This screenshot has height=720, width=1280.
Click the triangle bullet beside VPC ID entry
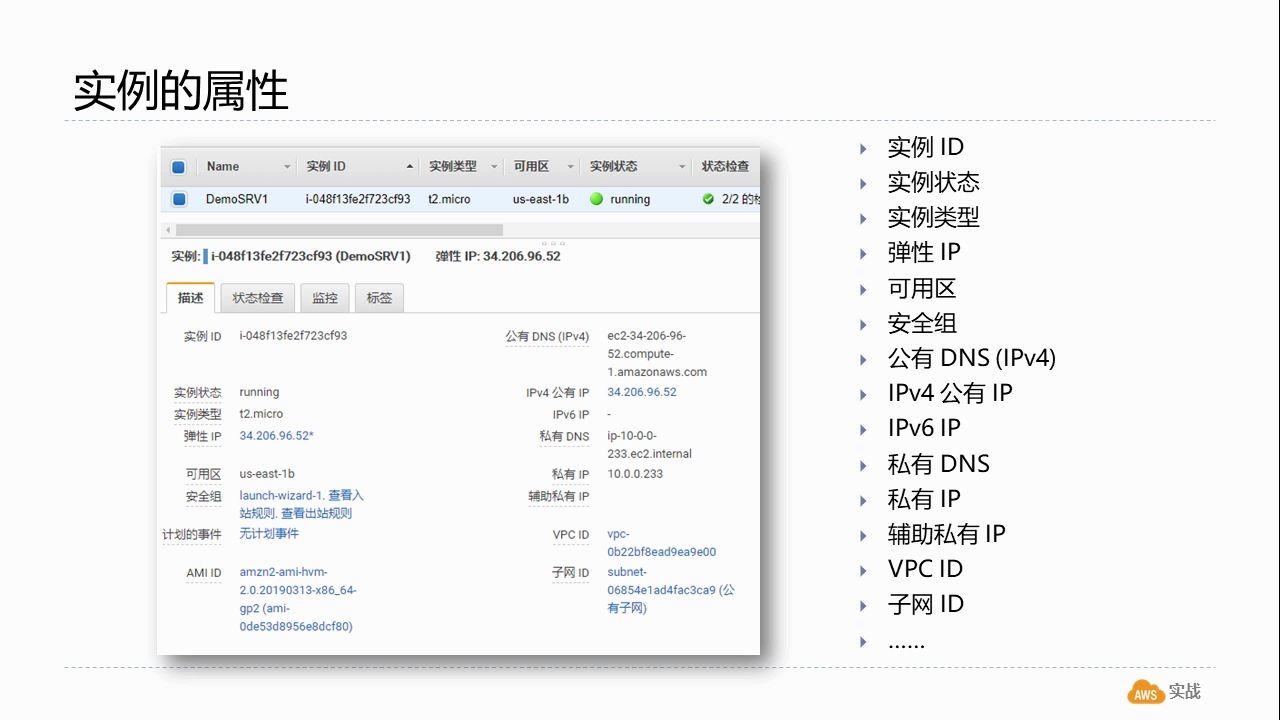pyautogui.click(x=863, y=569)
